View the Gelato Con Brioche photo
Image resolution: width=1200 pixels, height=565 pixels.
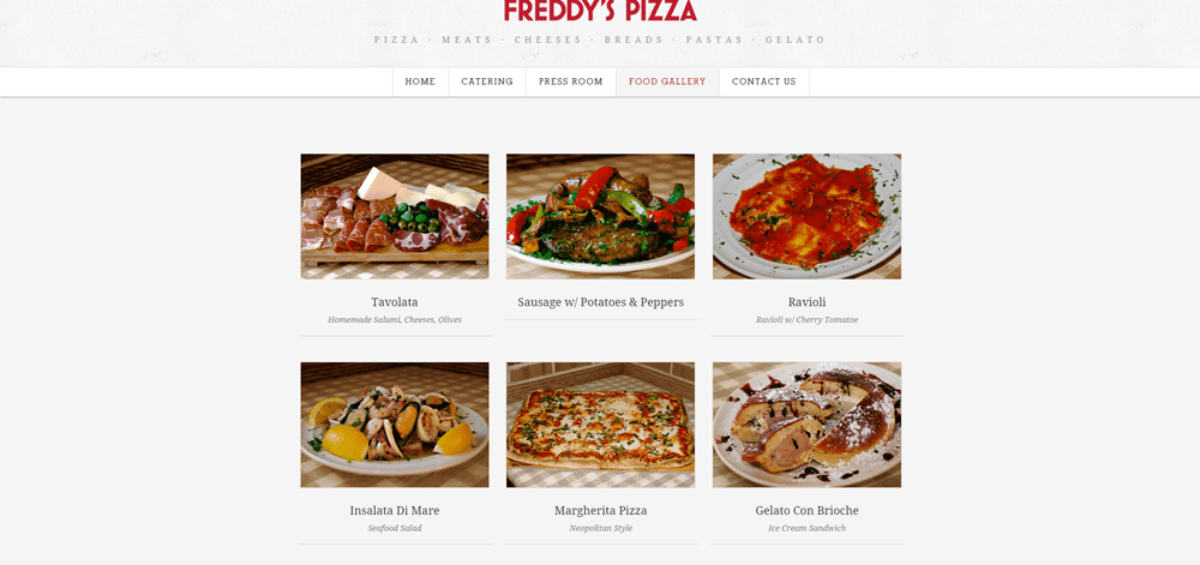[x=807, y=425]
